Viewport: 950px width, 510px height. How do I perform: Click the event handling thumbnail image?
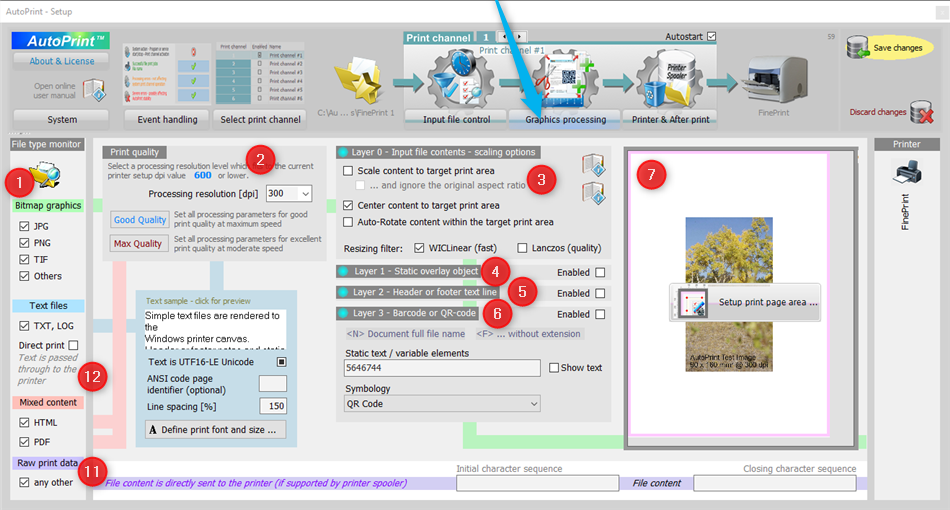click(x=167, y=73)
